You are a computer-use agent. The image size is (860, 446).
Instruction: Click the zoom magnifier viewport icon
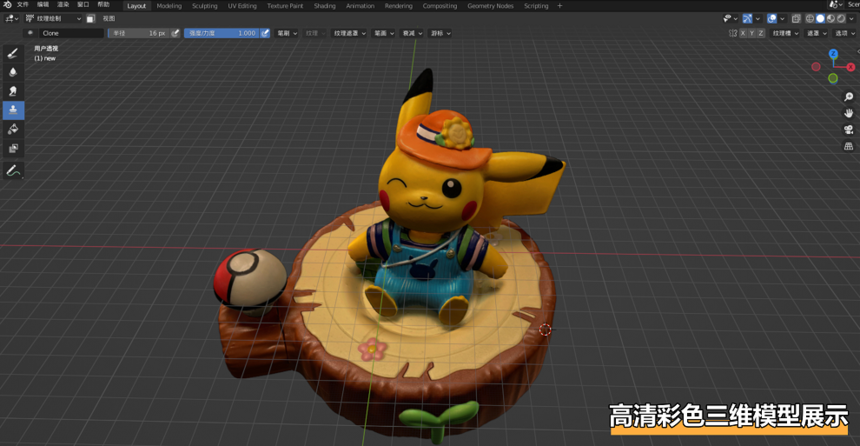[848, 97]
